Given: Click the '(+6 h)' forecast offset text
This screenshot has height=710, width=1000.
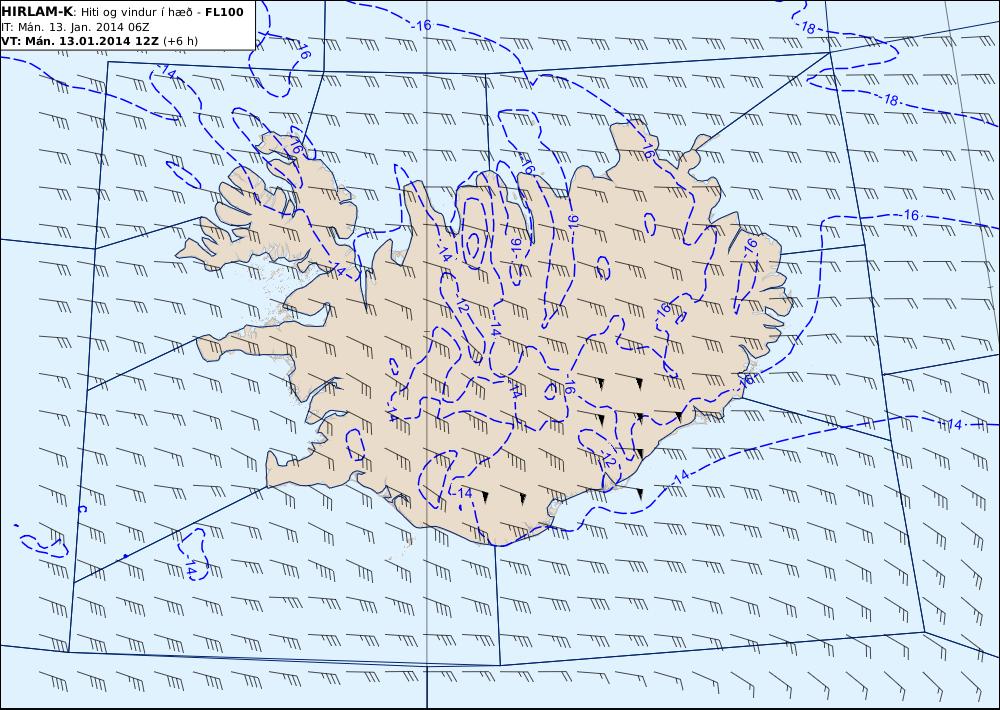Looking at the screenshot, I should coord(180,41).
